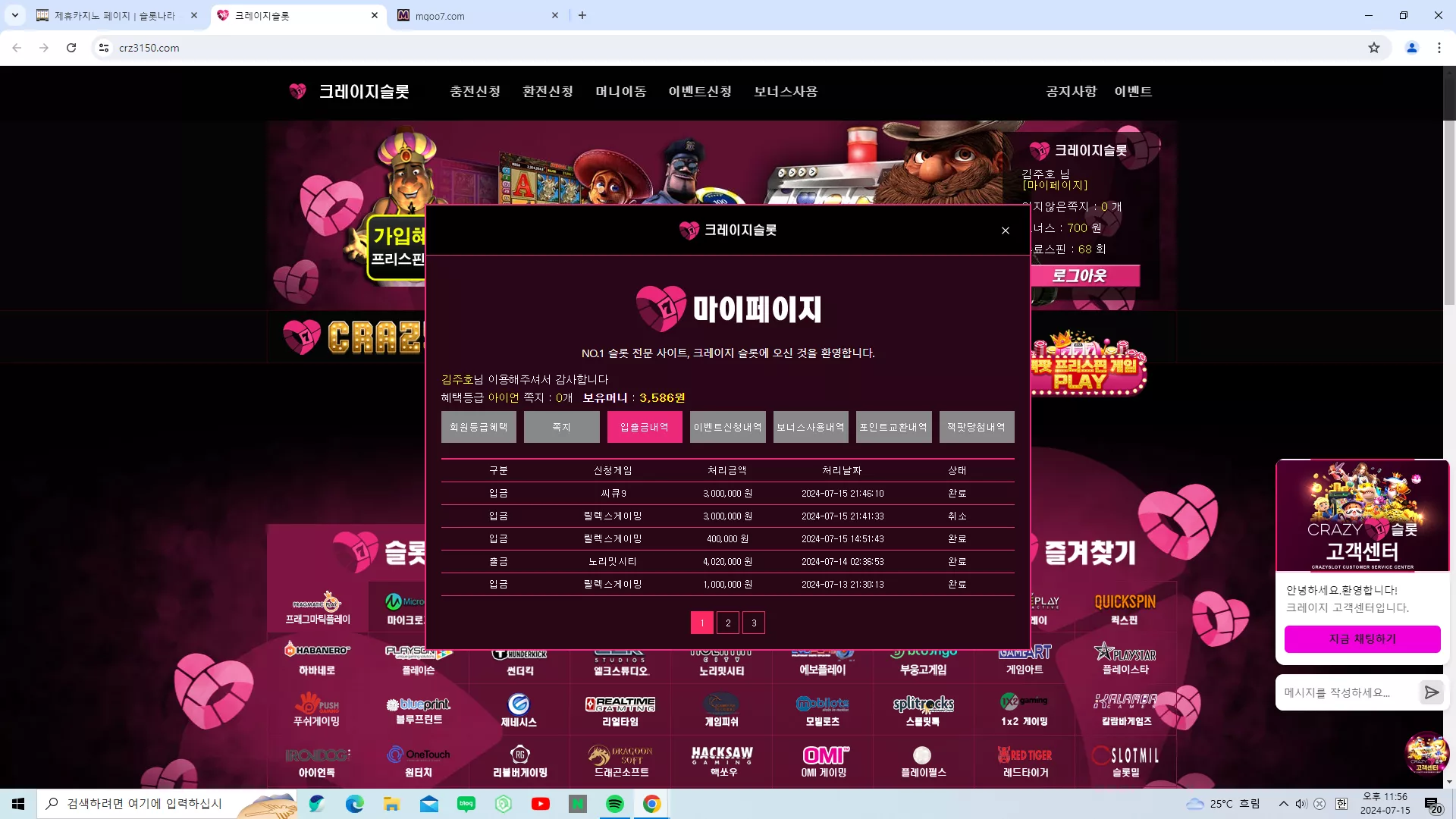This screenshot has height=819, width=1456.
Task: Open the Hacksaw Gaming (핵쏘우) provider
Action: coord(722,761)
